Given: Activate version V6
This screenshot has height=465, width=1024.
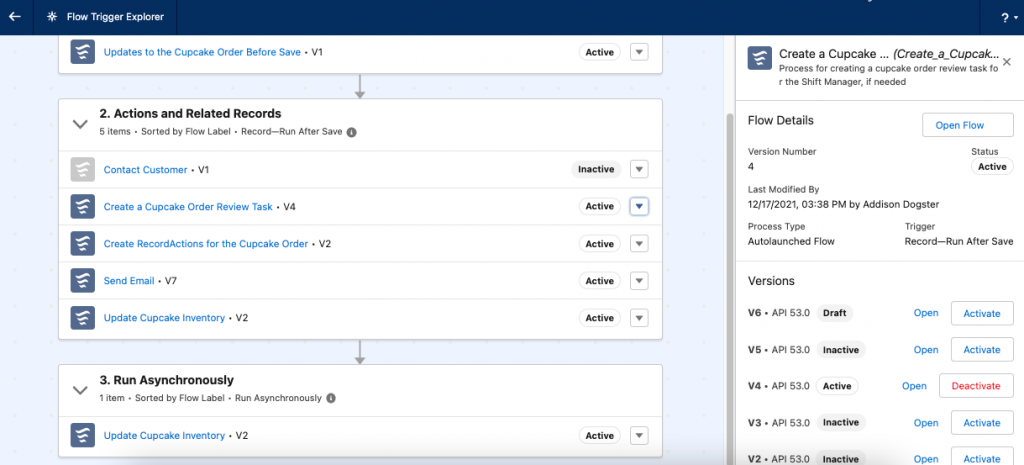Looking at the screenshot, I should [982, 313].
